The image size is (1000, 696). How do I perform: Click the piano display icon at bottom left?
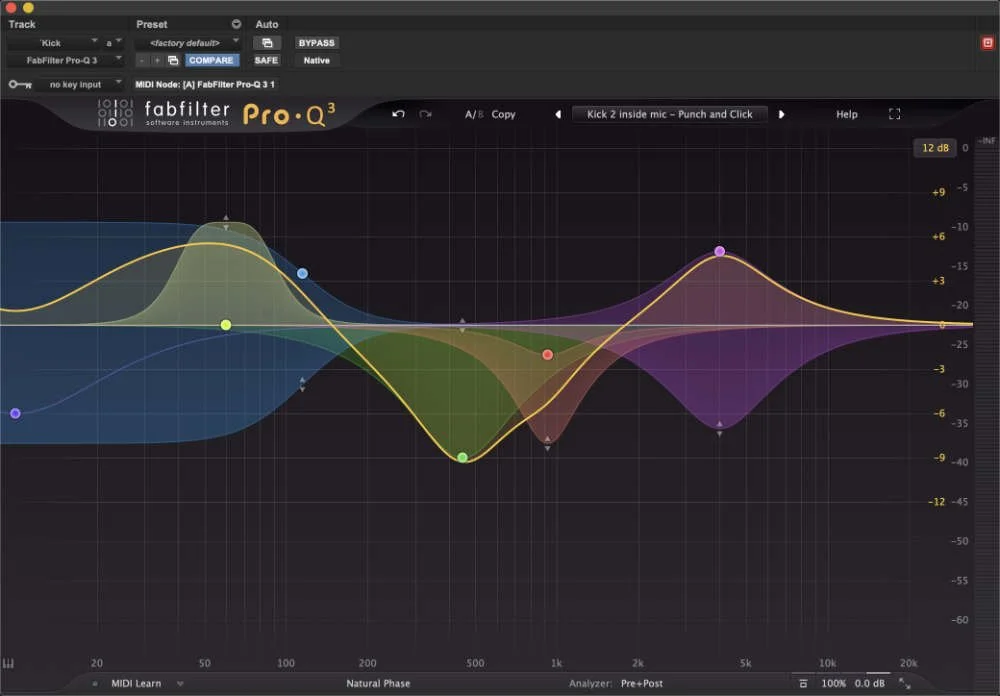pyautogui.click(x=8, y=663)
